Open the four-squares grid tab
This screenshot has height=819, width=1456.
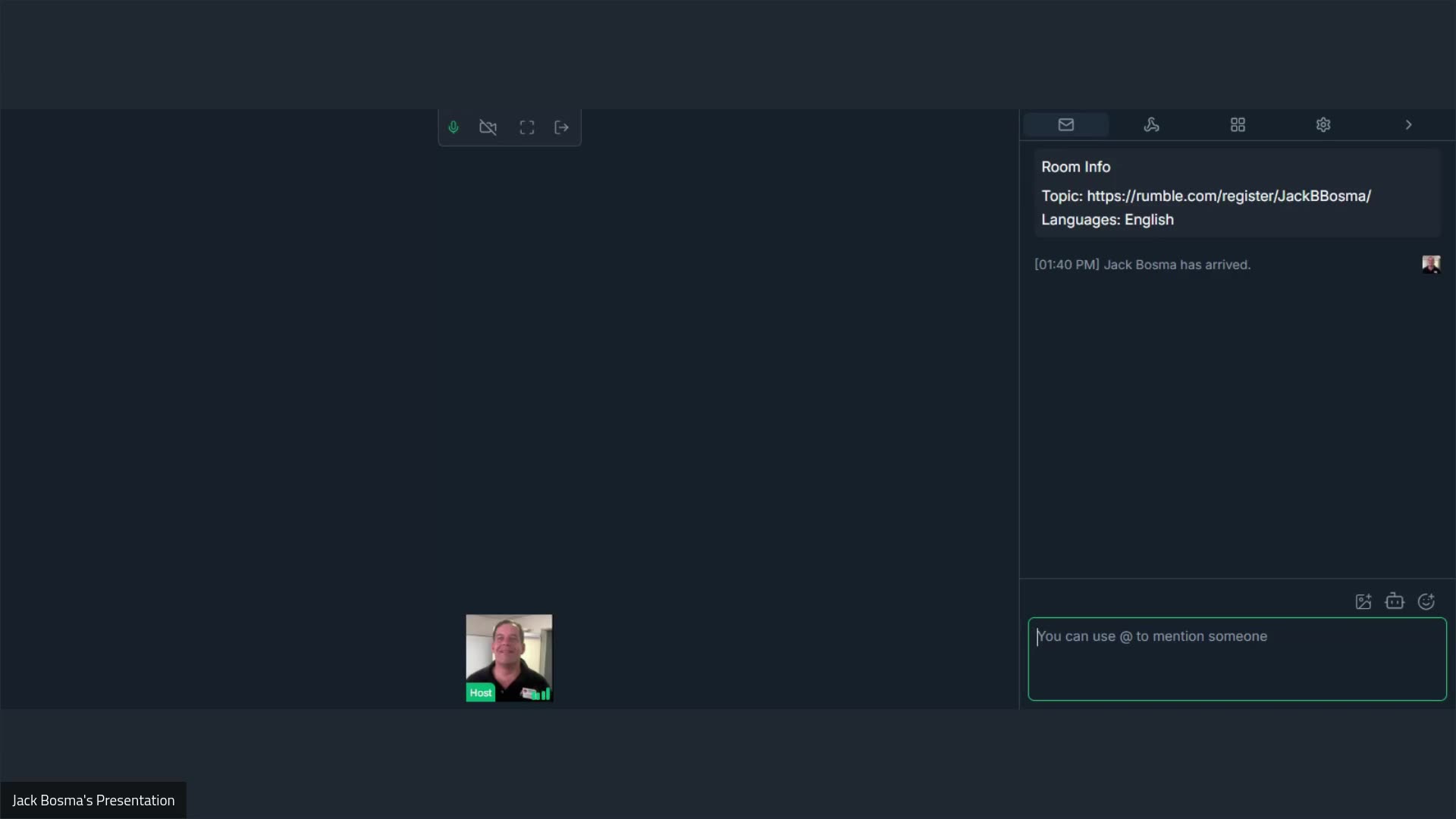tap(1238, 124)
